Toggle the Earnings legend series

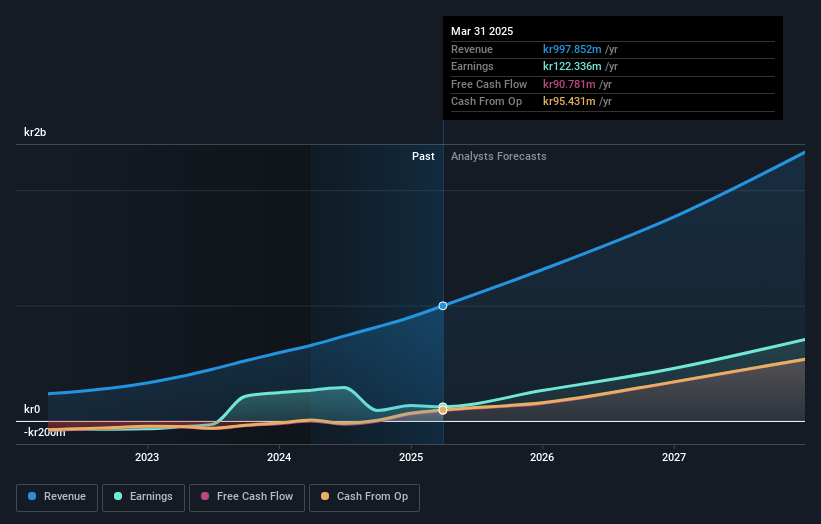[x=143, y=497]
